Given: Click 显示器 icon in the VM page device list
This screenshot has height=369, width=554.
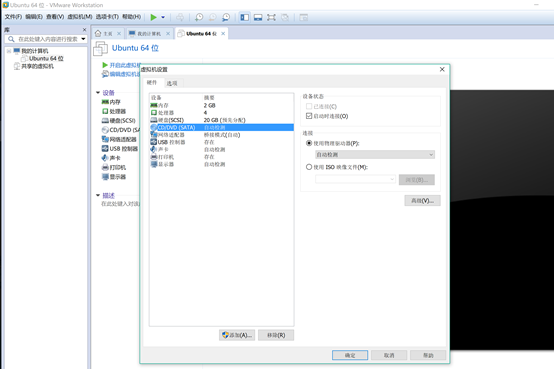Looking at the screenshot, I should [105, 176].
